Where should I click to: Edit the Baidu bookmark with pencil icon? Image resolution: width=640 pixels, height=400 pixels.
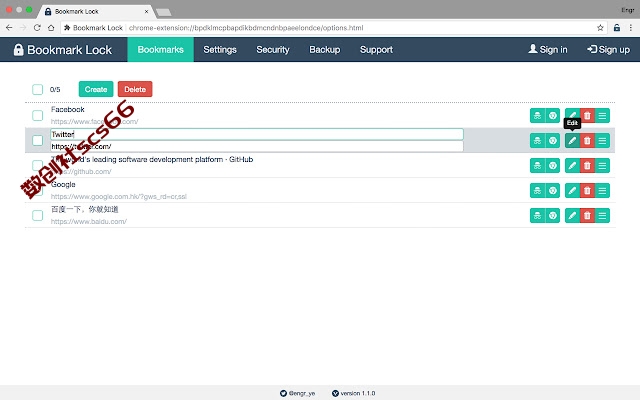[572, 216]
